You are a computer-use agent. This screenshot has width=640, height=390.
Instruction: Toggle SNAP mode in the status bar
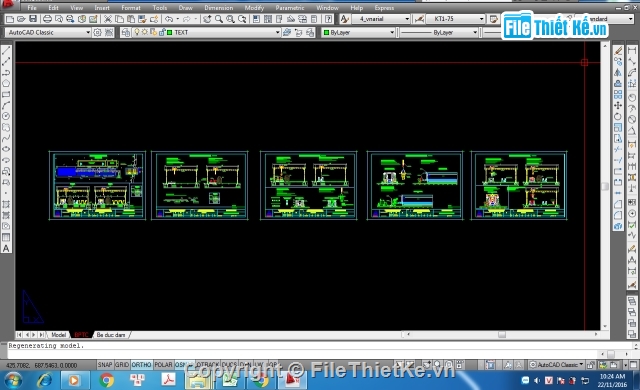[105, 365]
